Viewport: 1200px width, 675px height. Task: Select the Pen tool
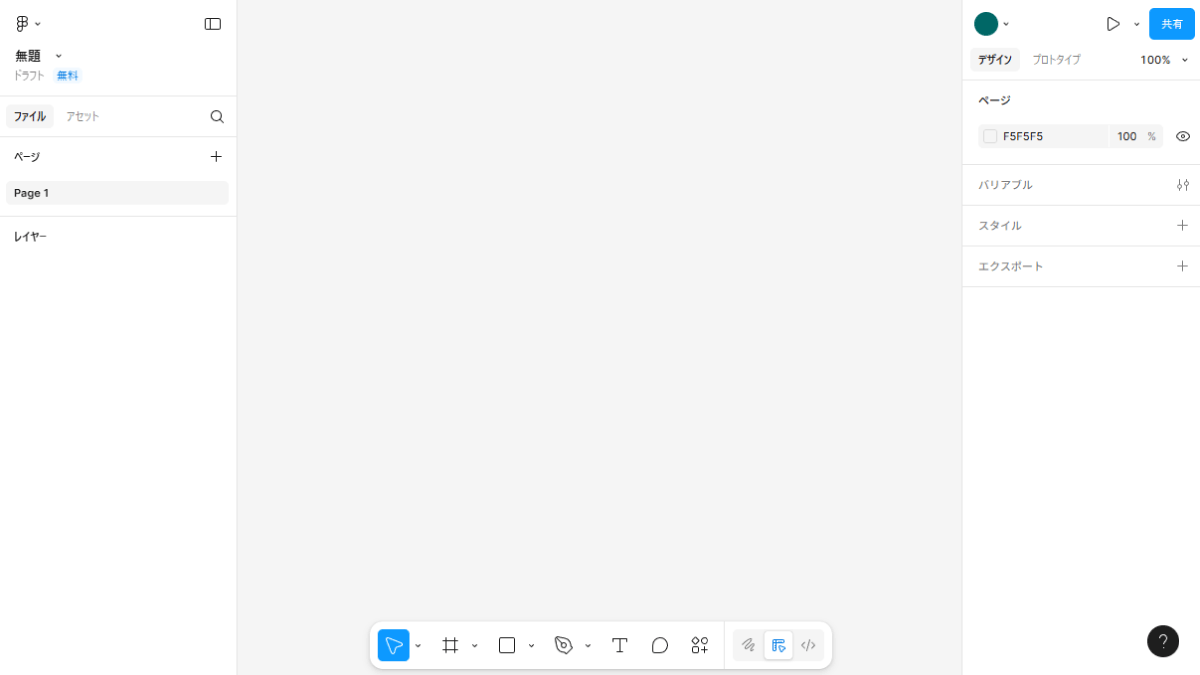click(x=563, y=645)
